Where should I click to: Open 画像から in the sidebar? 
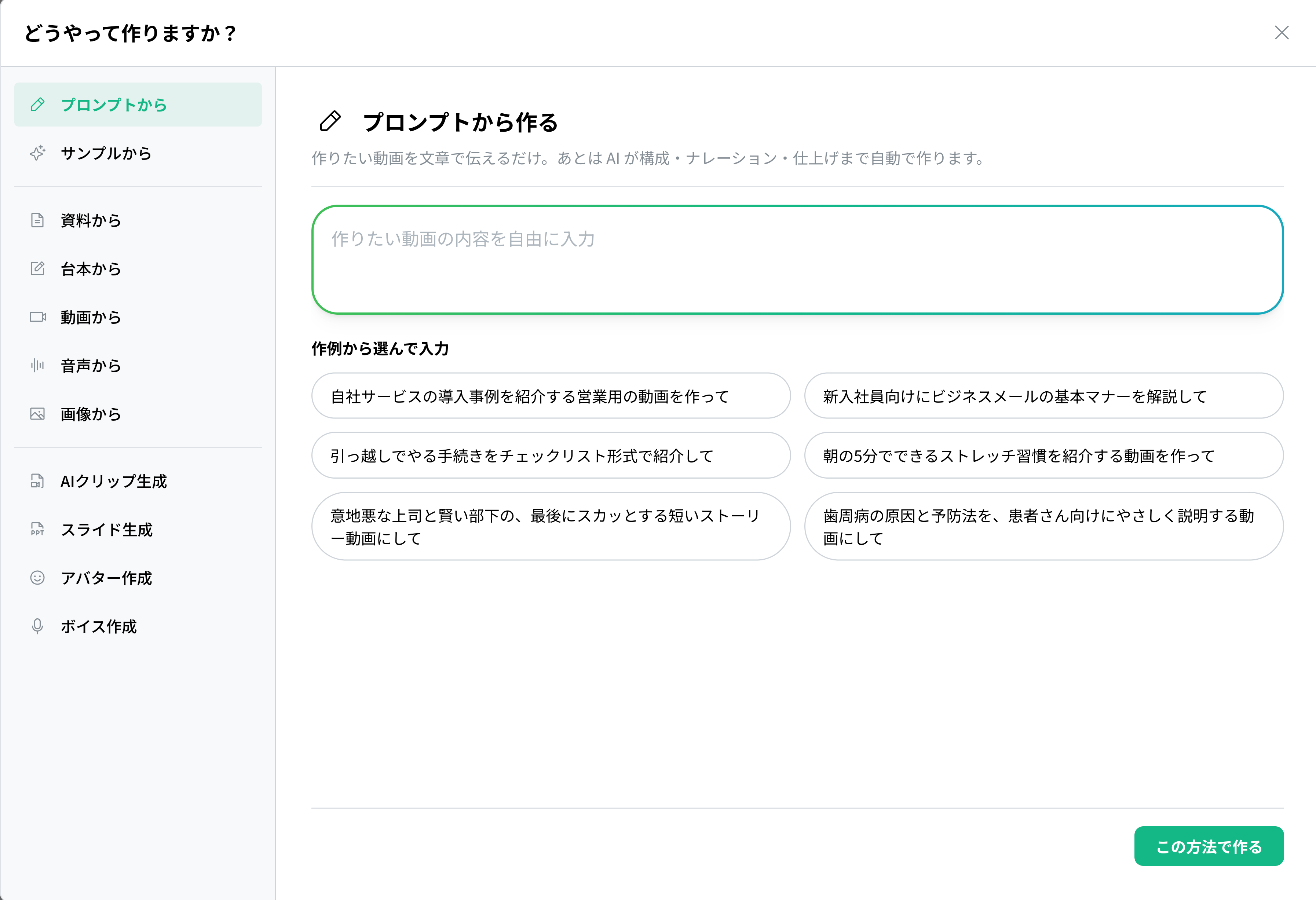point(138,414)
